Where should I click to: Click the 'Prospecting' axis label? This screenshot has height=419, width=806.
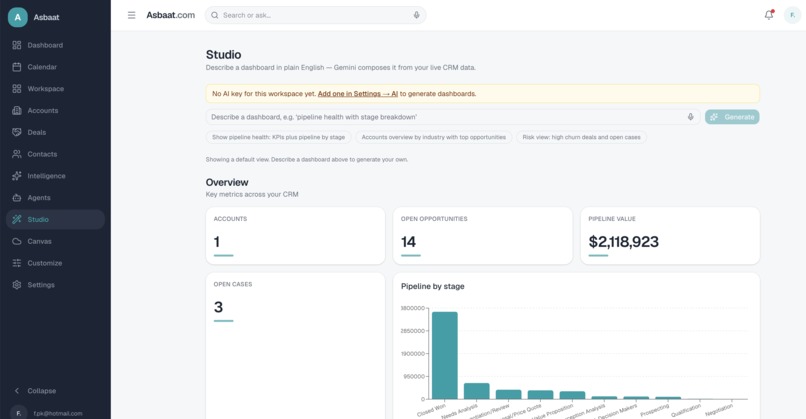(x=655, y=410)
